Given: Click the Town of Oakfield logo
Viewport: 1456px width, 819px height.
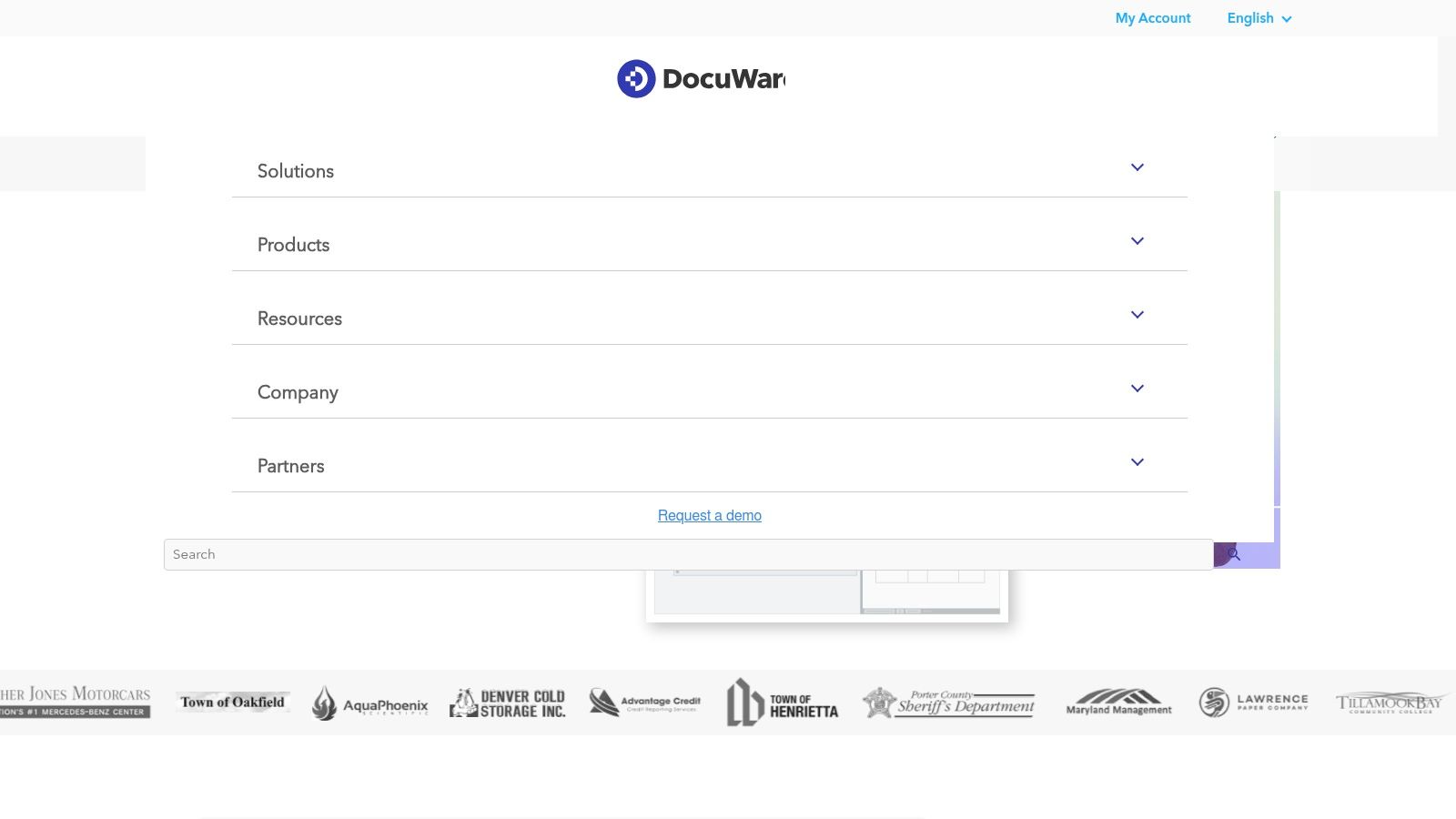Looking at the screenshot, I should point(233,702).
